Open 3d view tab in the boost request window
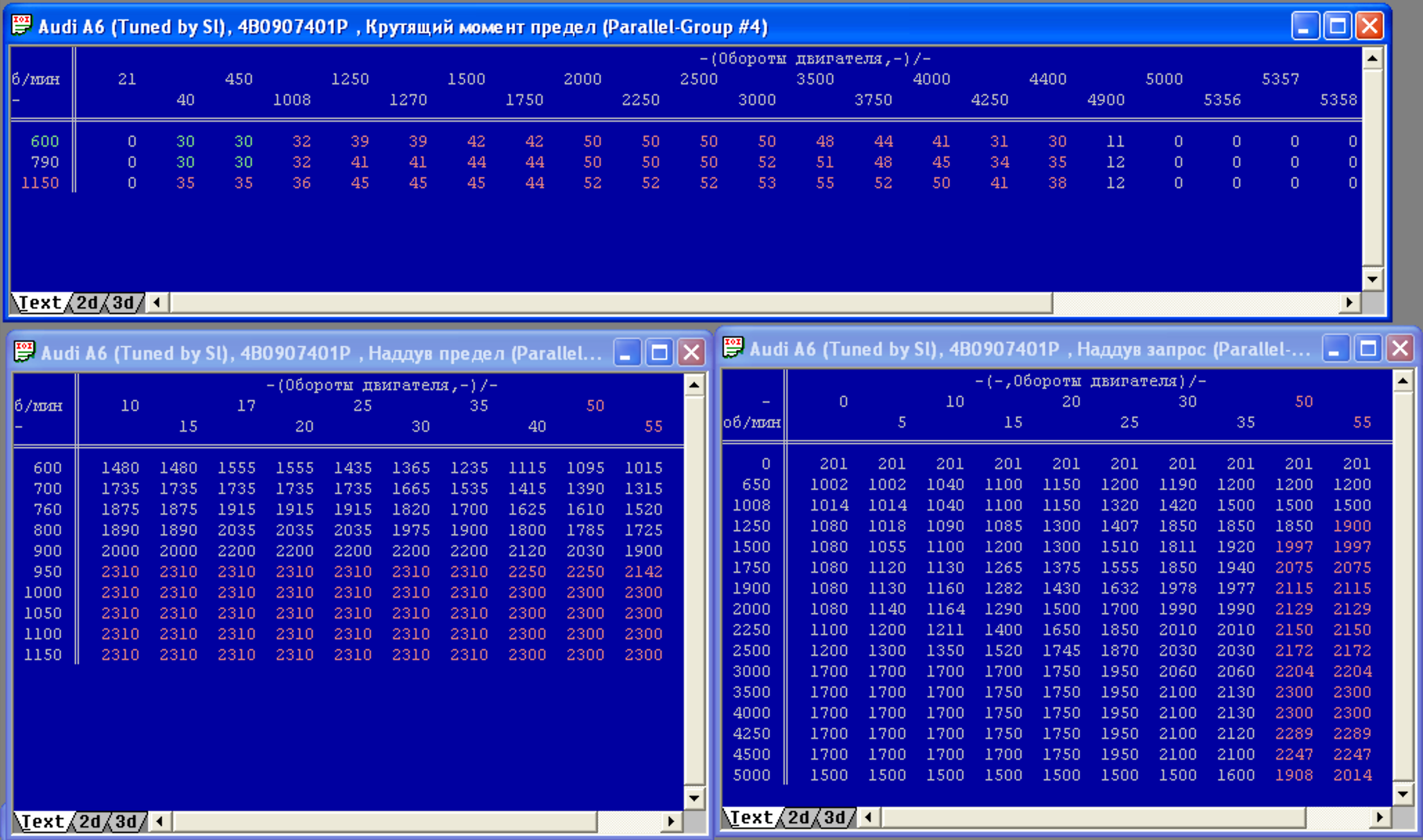1423x840 pixels. [835, 817]
